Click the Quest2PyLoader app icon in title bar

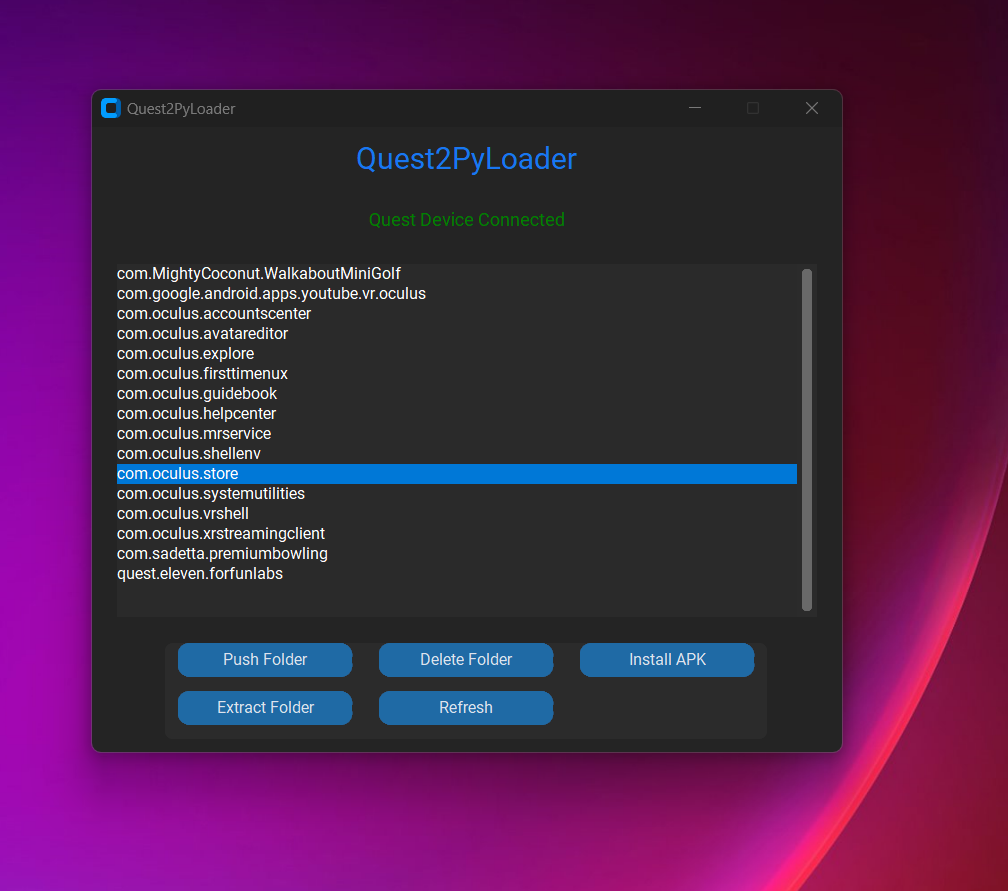tap(111, 109)
